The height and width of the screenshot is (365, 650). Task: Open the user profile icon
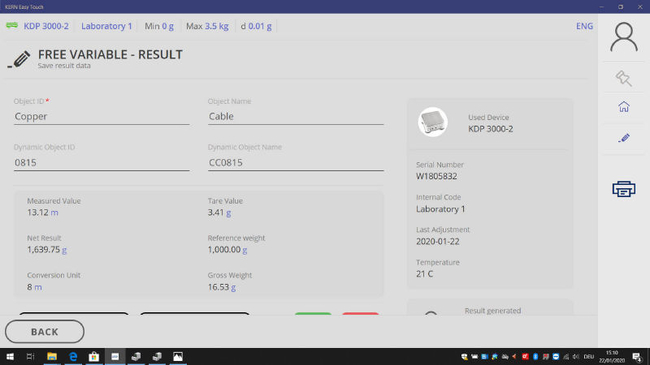coord(623,37)
